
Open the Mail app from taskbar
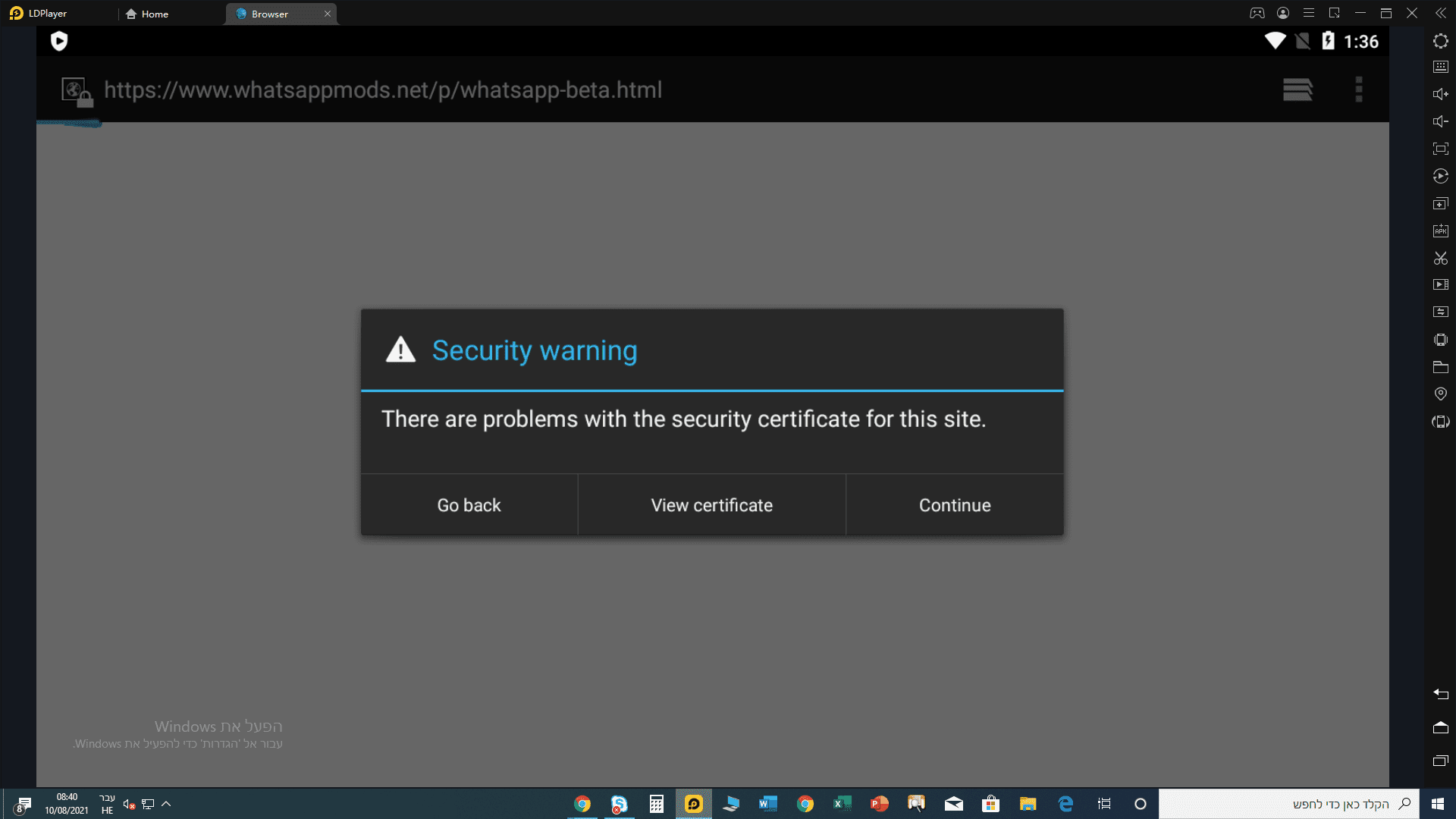click(x=953, y=804)
